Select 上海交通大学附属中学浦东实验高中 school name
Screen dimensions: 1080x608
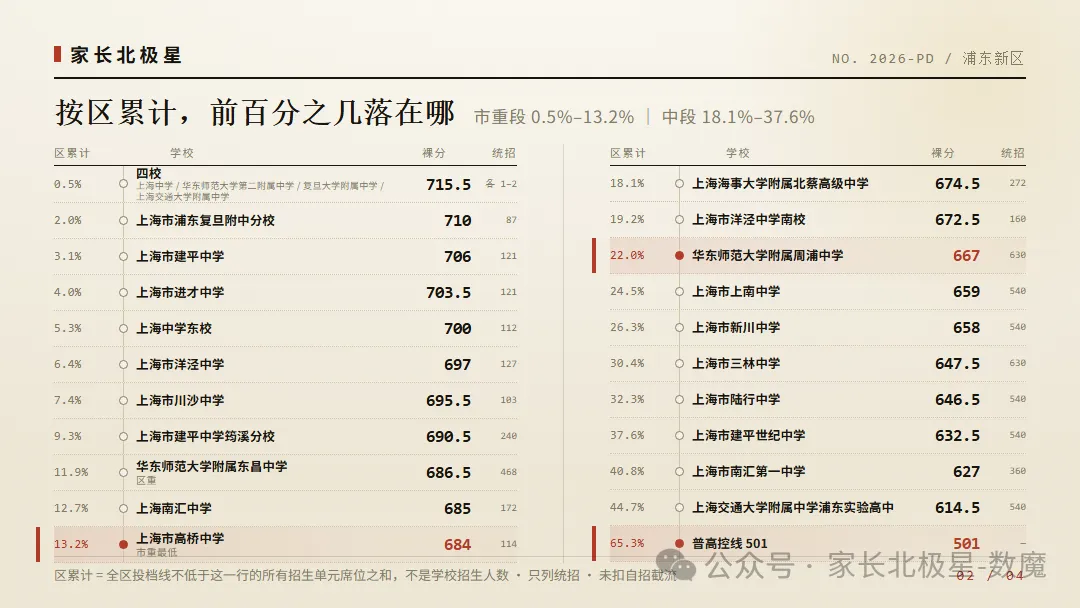pos(793,507)
